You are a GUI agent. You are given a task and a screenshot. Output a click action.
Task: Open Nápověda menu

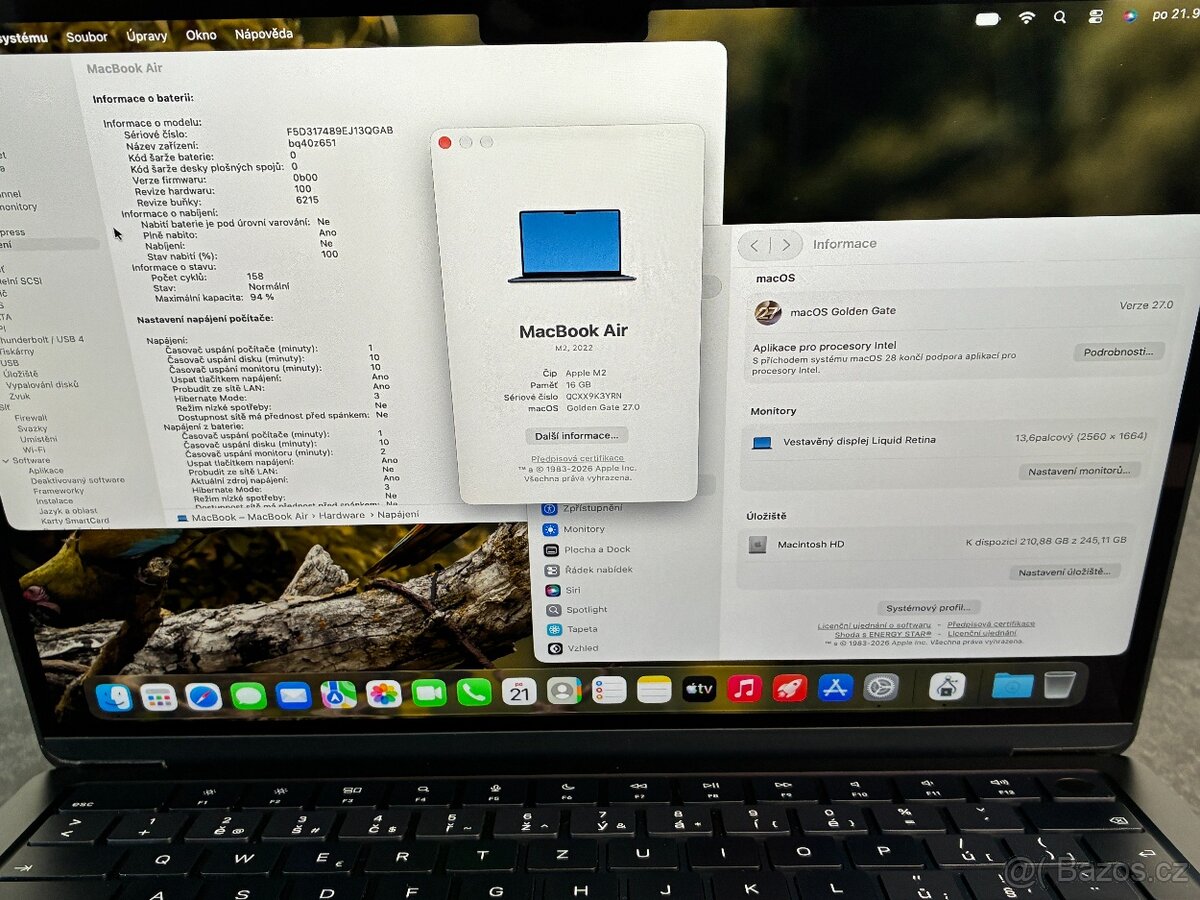264,34
